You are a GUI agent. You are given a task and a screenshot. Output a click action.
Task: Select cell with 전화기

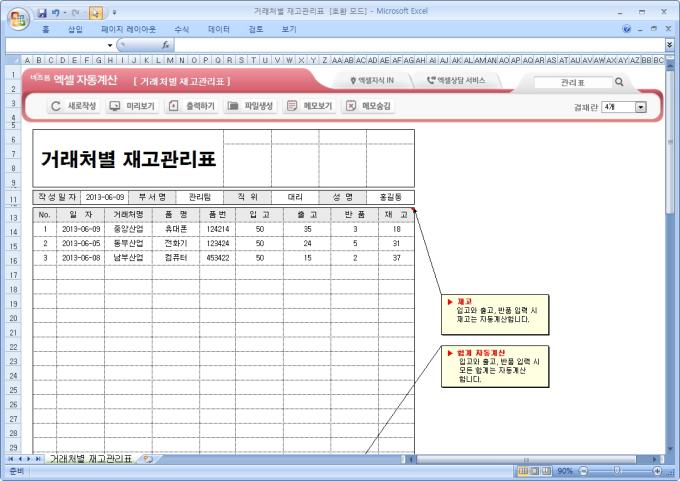[176, 243]
